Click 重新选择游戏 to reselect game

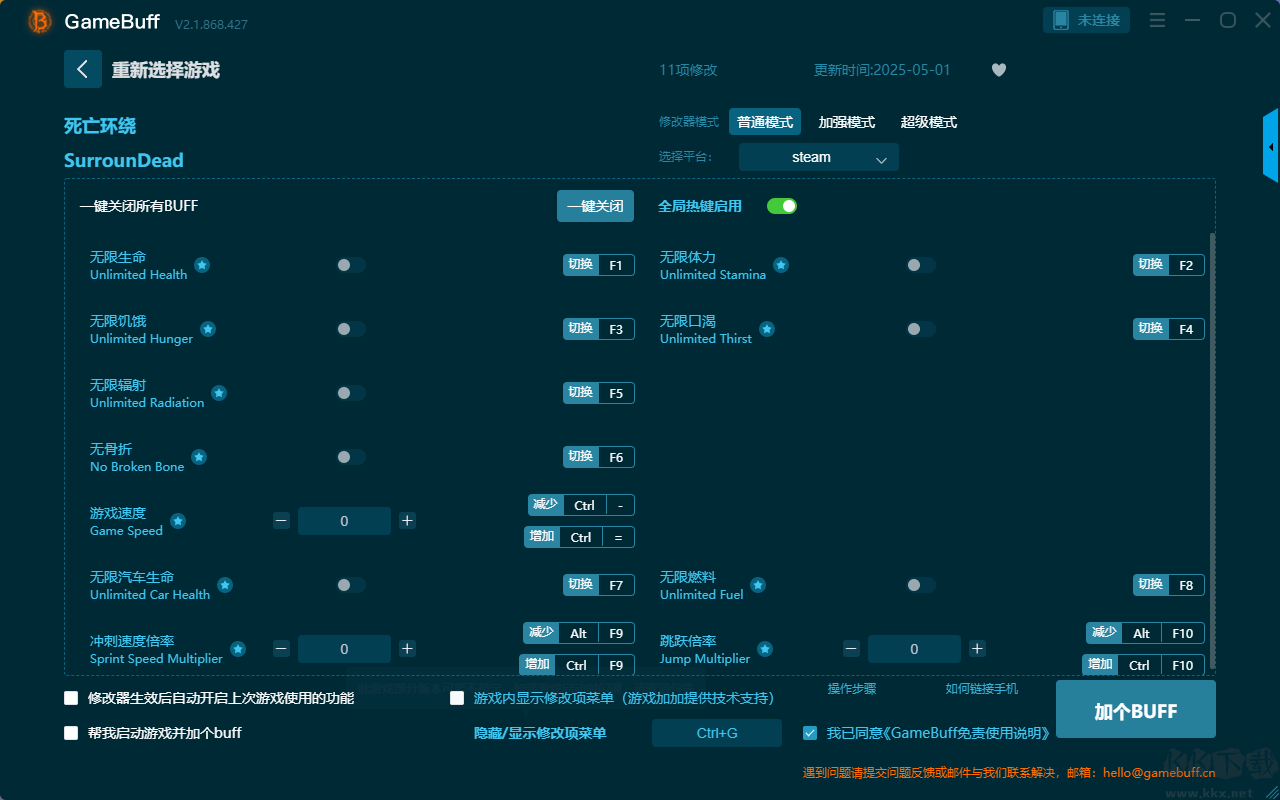[166, 70]
